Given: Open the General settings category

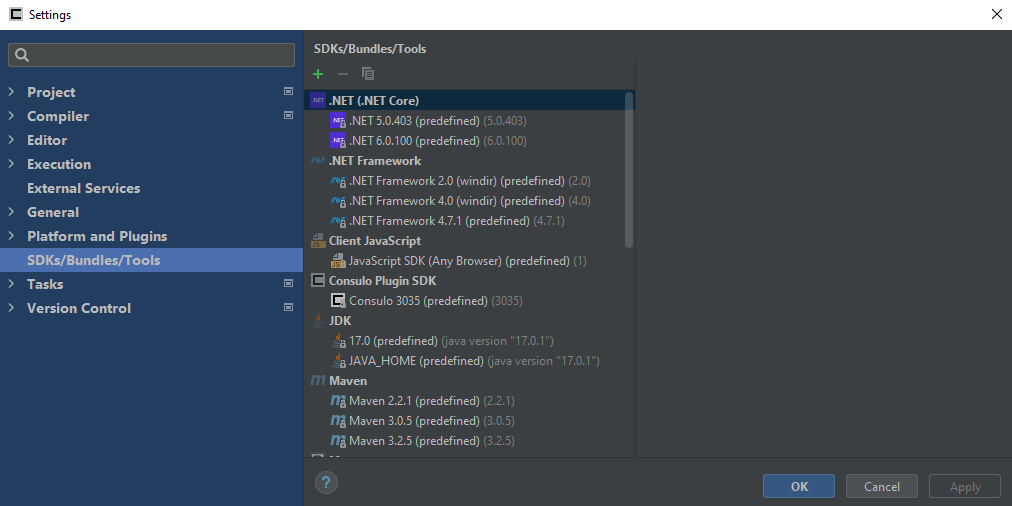Looking at the screenshot, I should tap(53, 212).
